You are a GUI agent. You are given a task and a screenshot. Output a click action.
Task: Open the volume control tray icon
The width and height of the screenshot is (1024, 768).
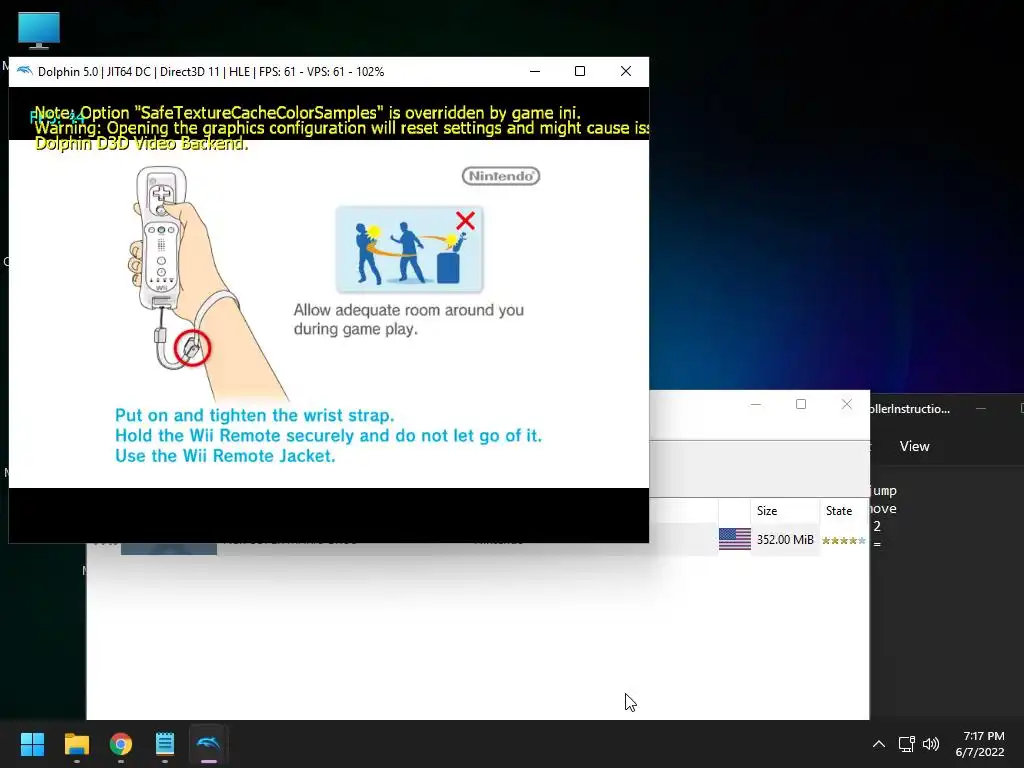pos(931,744)
